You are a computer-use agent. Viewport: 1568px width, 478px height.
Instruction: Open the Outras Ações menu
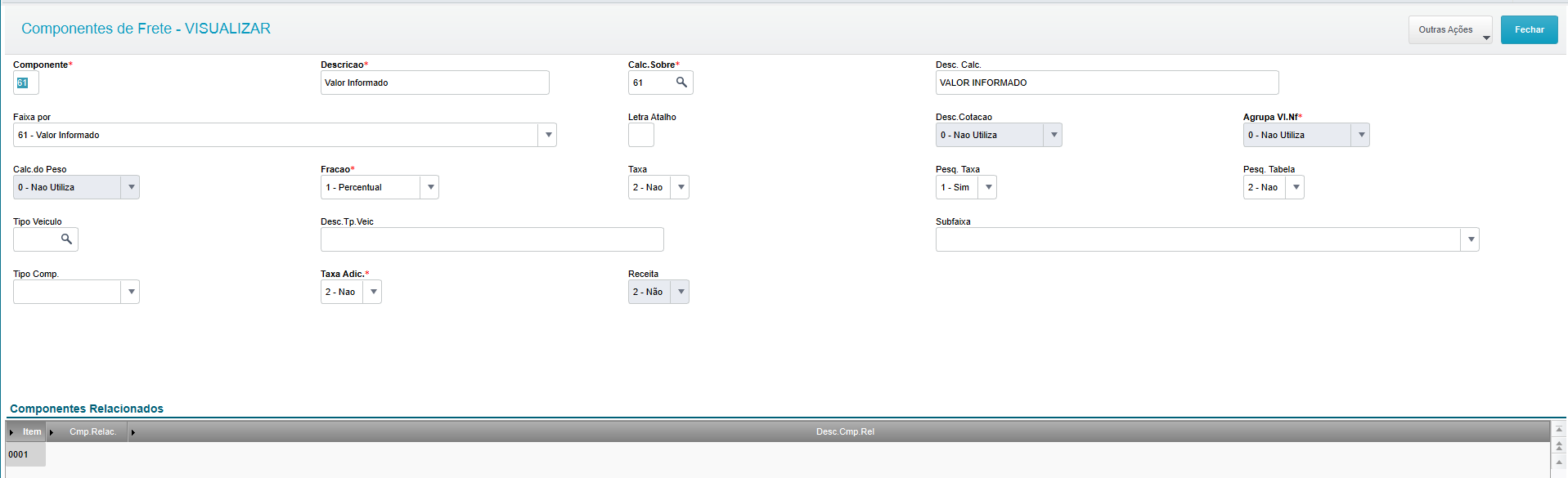point(1450,29)
